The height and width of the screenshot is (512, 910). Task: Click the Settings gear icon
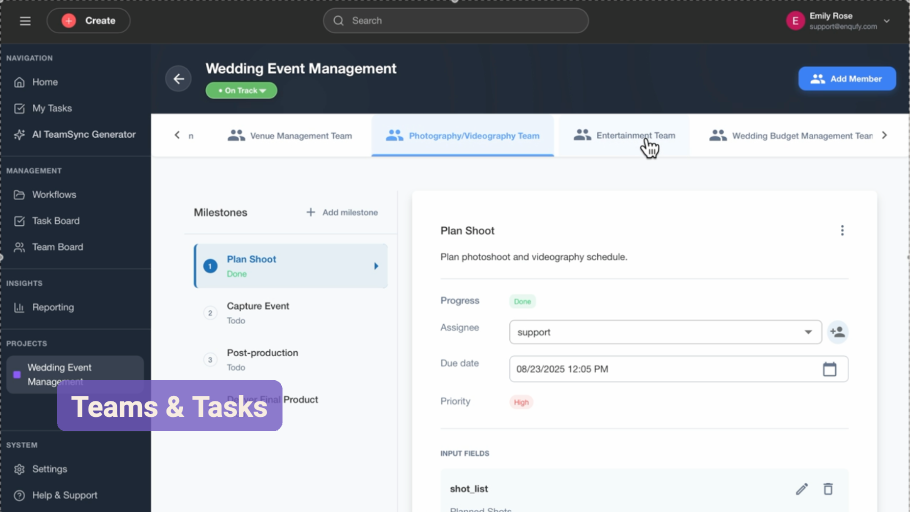(x=19, y=469)
